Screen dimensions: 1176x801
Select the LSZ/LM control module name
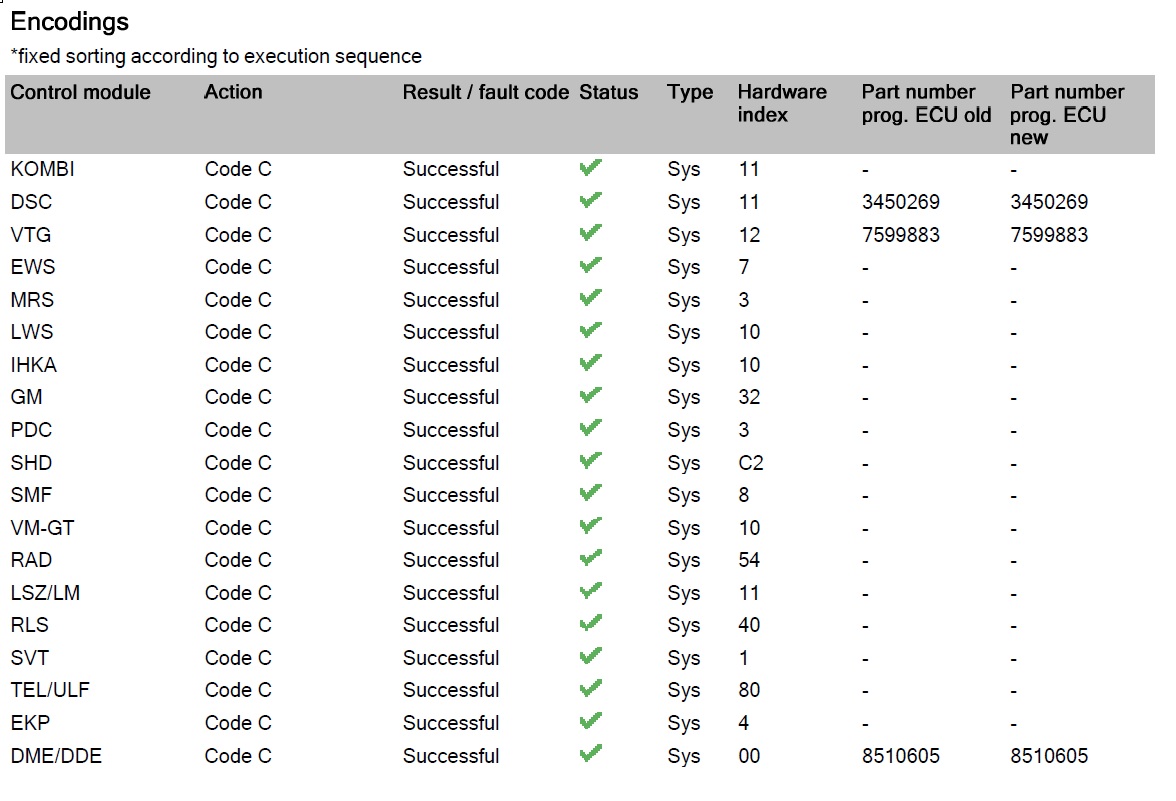tap(45, 593)
